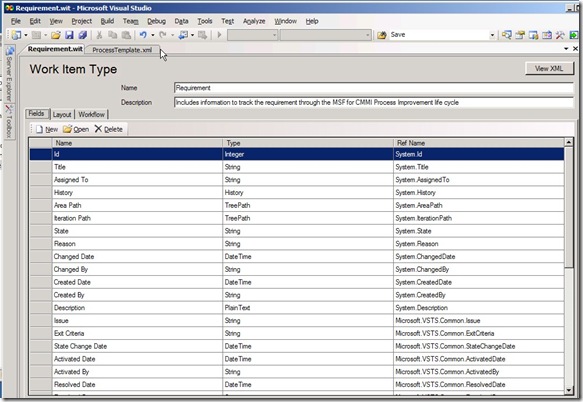The width and height of the screenshot is (583, 402).
Task: Click the Navigate Forward icon
Action: (x=202, y=35)
